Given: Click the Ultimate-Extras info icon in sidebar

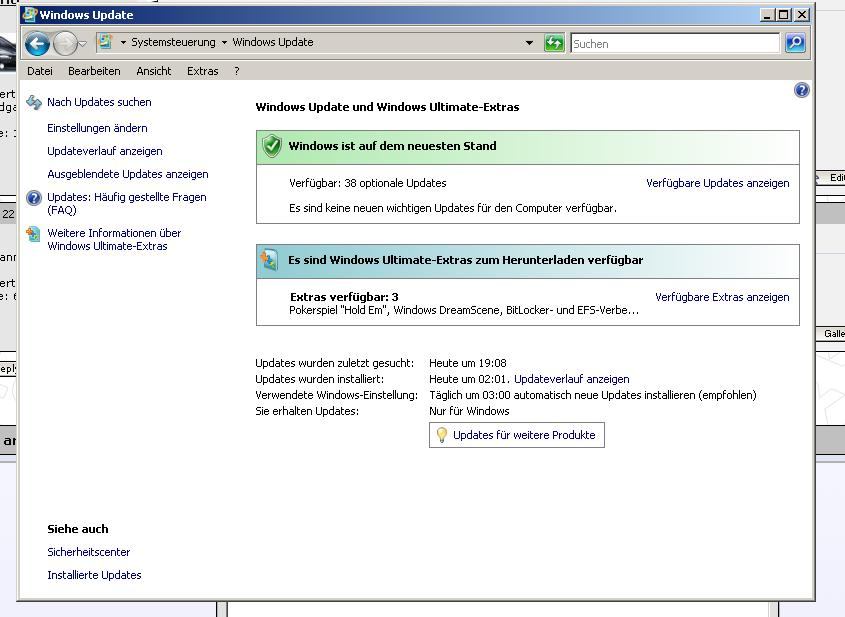Looking at the screenshot, I should tap(33, 234).
